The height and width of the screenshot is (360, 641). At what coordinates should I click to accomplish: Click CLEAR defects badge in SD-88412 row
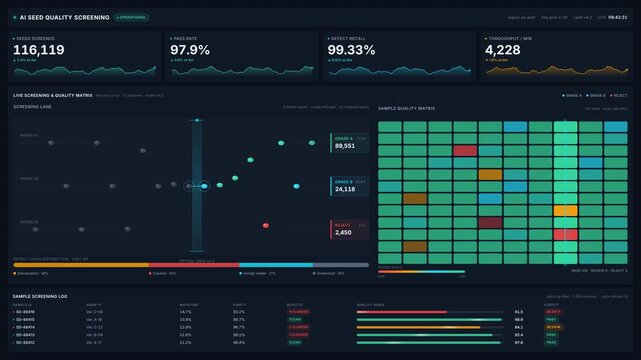(295, 343)
